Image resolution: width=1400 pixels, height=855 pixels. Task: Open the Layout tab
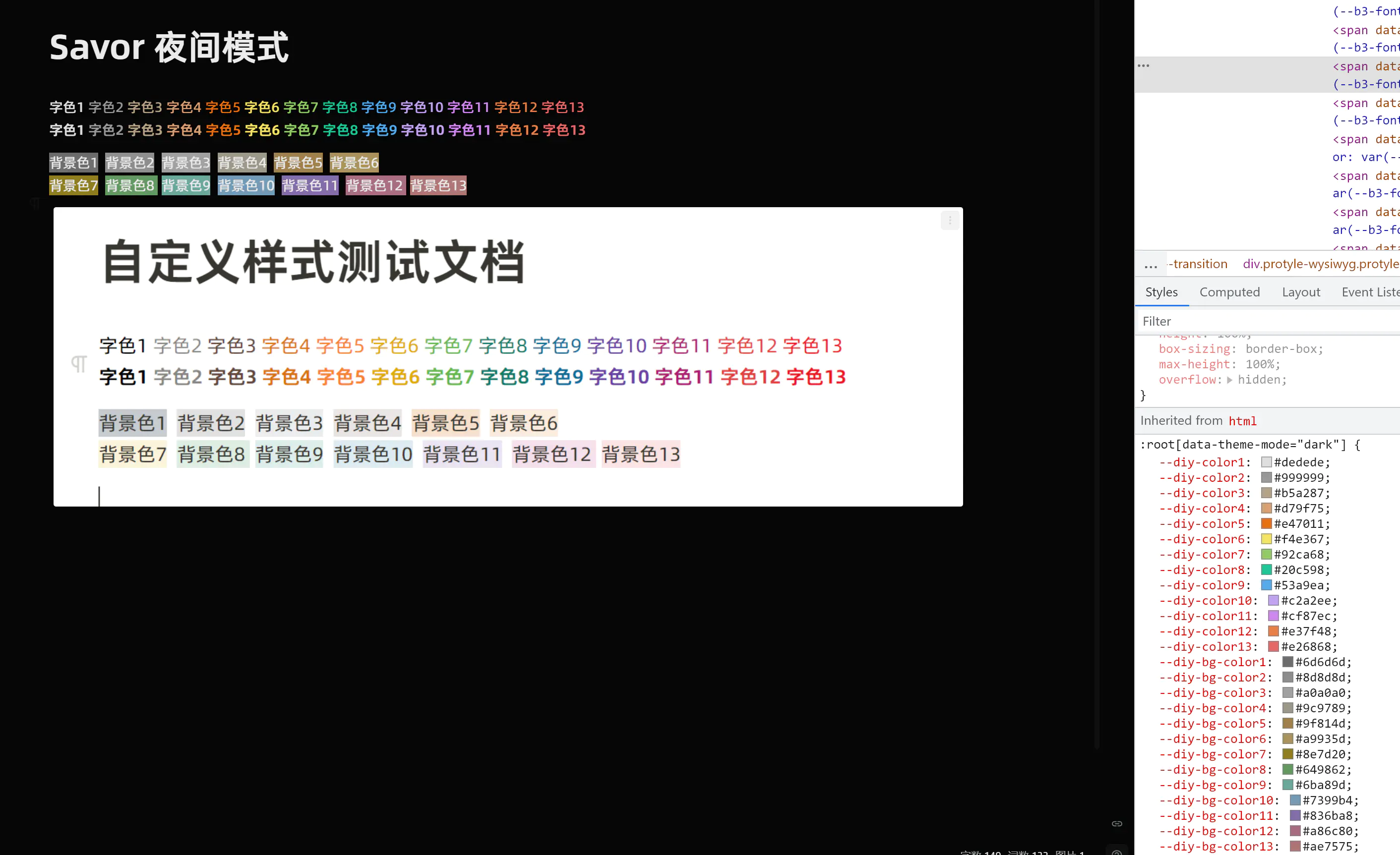1301,292
